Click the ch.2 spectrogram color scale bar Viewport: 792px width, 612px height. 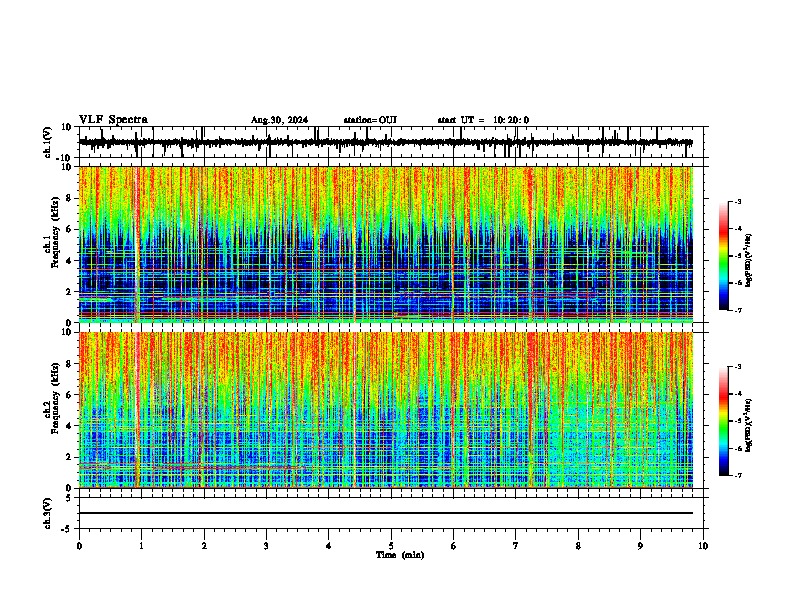[724, 421]
